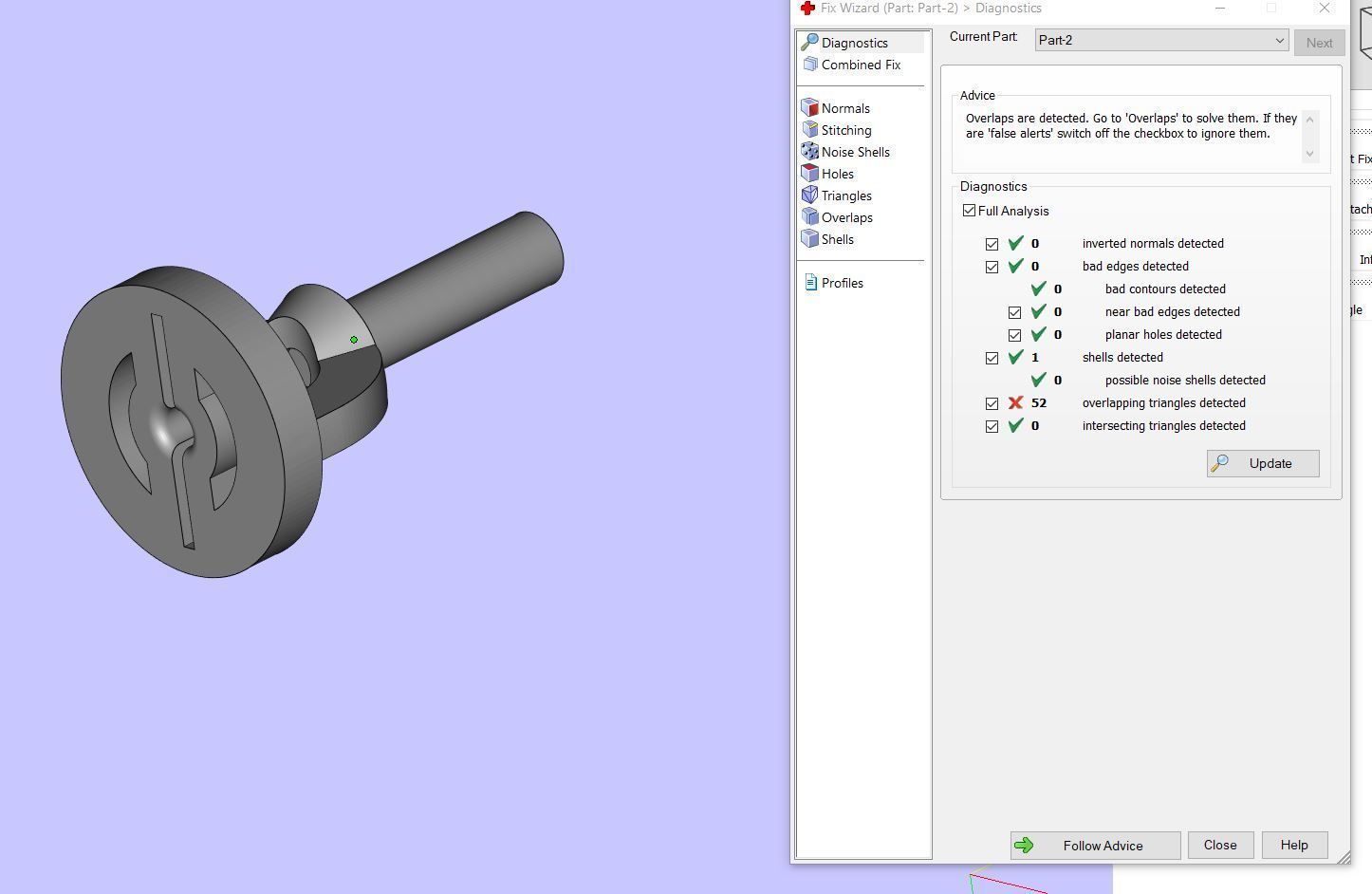Toggle the near bad edges detected checkbox
This screenshot has width=1372, height=894.
pos(1014,312)
